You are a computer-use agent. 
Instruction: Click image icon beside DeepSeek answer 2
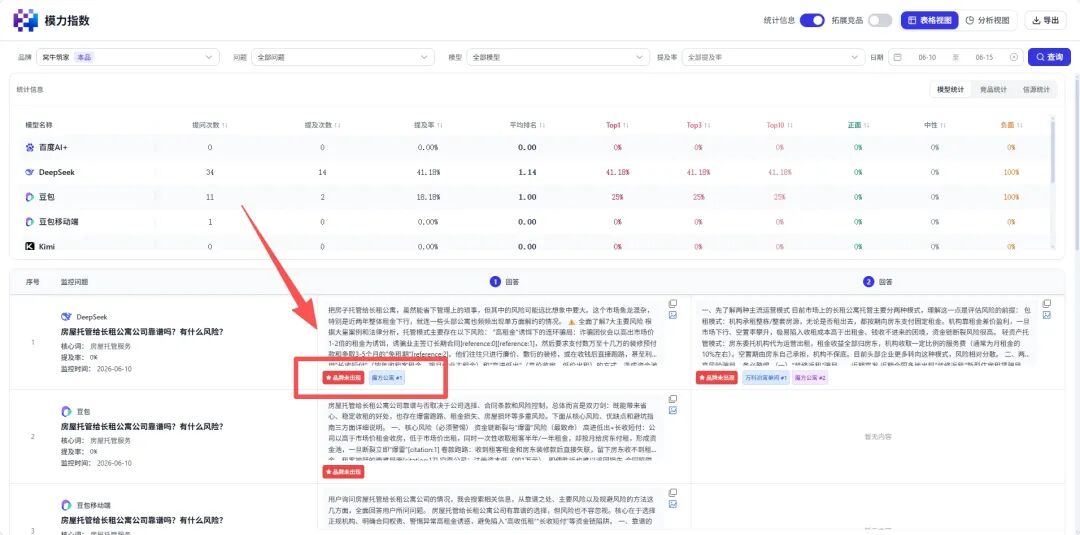click(x=1047, y=315)
